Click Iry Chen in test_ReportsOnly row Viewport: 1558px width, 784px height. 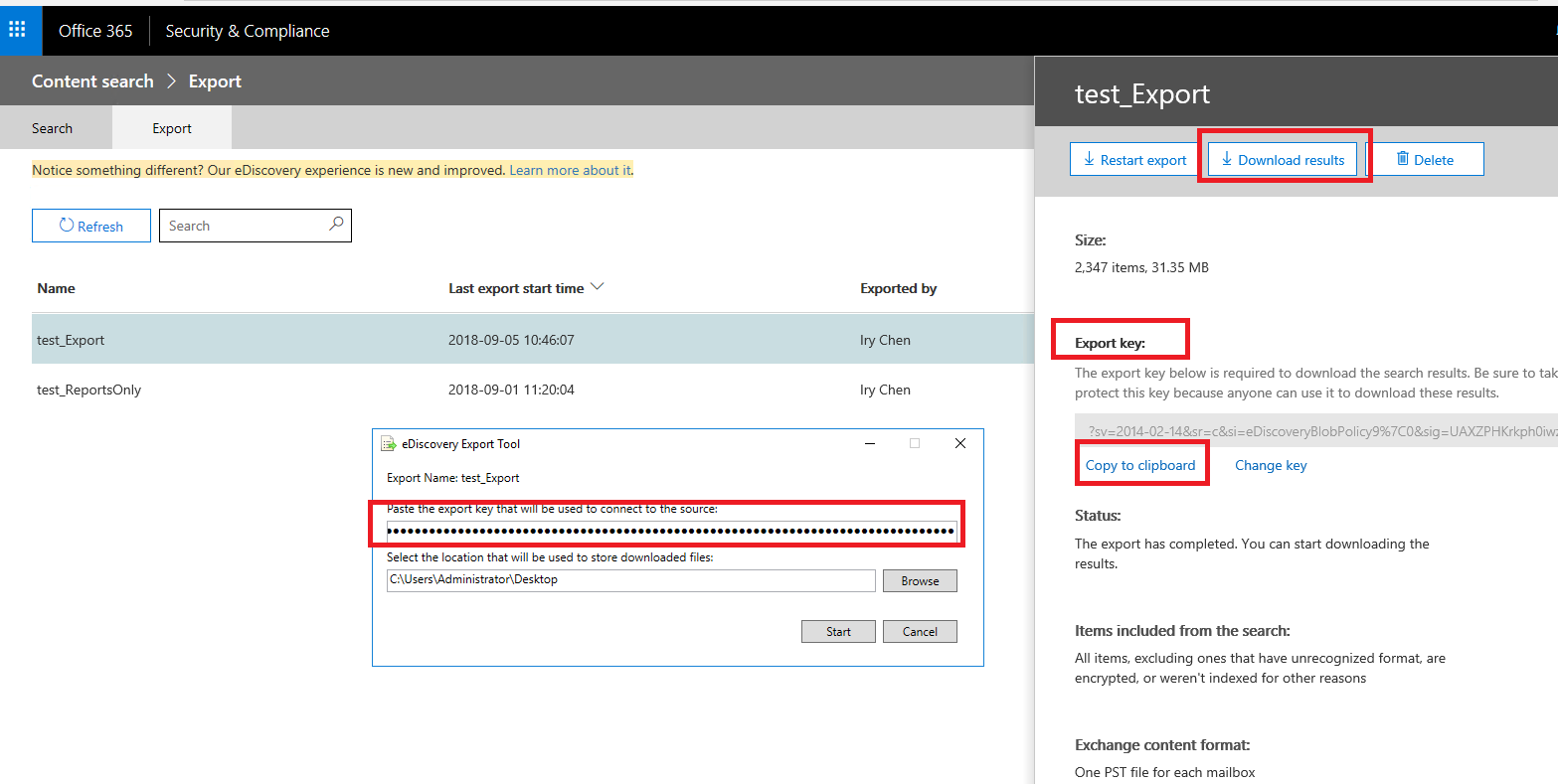pyautogui.click(x=885, y=390)
